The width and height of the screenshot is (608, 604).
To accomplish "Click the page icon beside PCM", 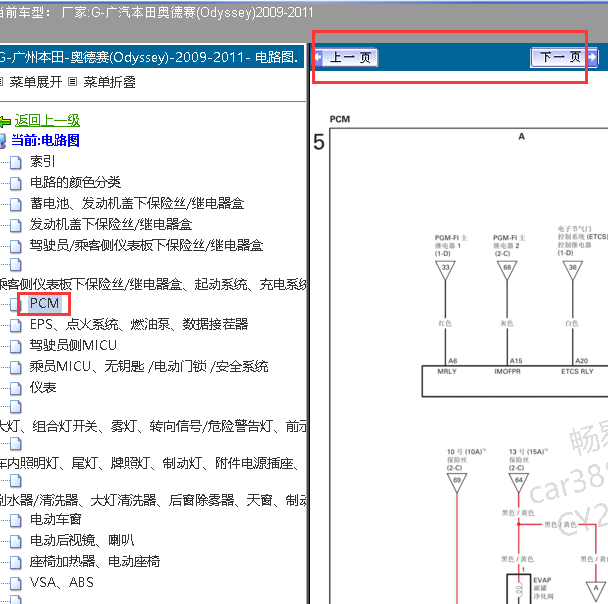I will point(14,305).
